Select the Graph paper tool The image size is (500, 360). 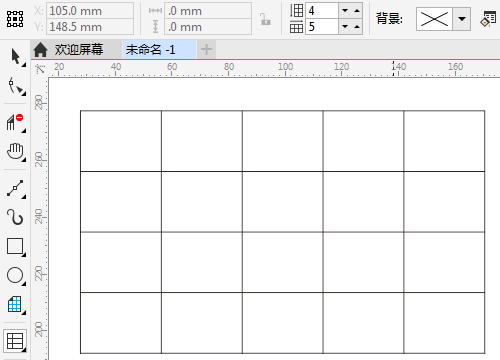[14, 304]
